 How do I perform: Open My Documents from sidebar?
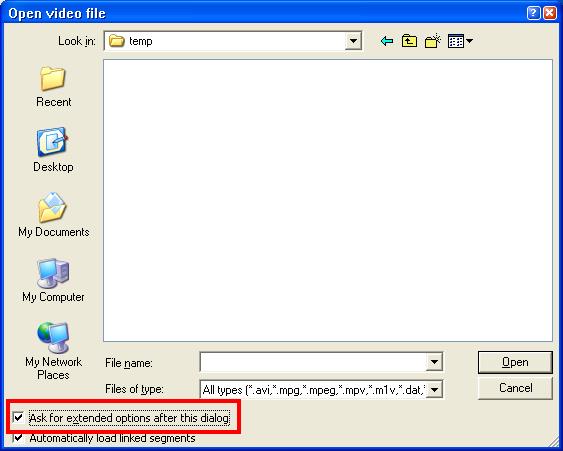53,215
